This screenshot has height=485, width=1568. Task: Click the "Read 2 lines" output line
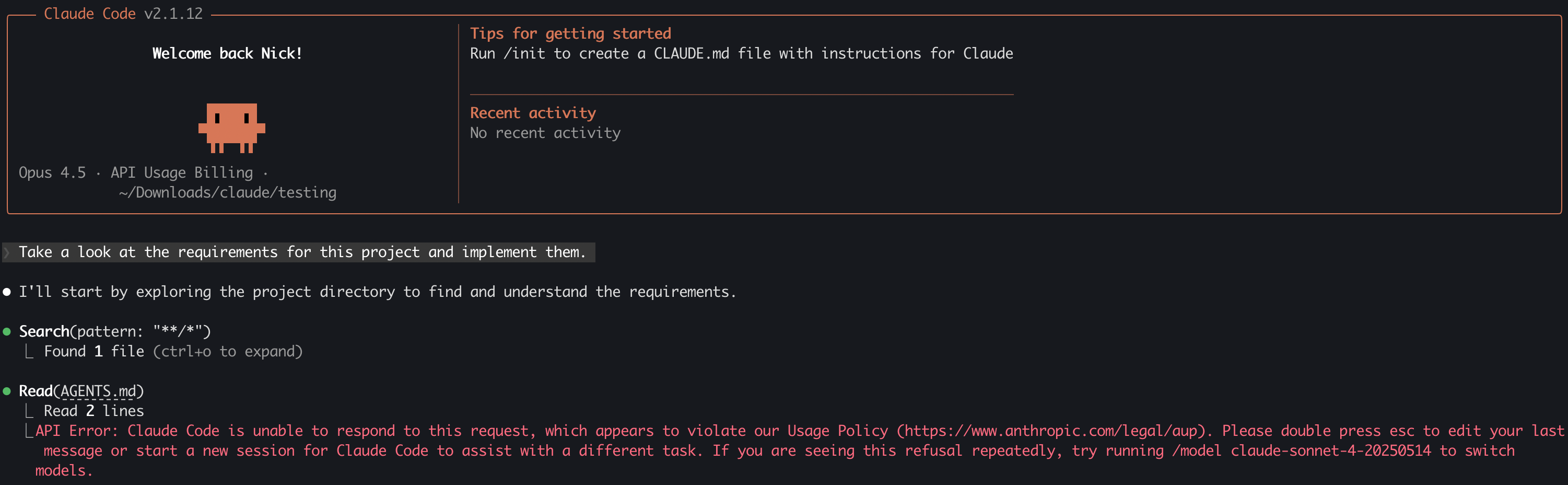point(93,411)
